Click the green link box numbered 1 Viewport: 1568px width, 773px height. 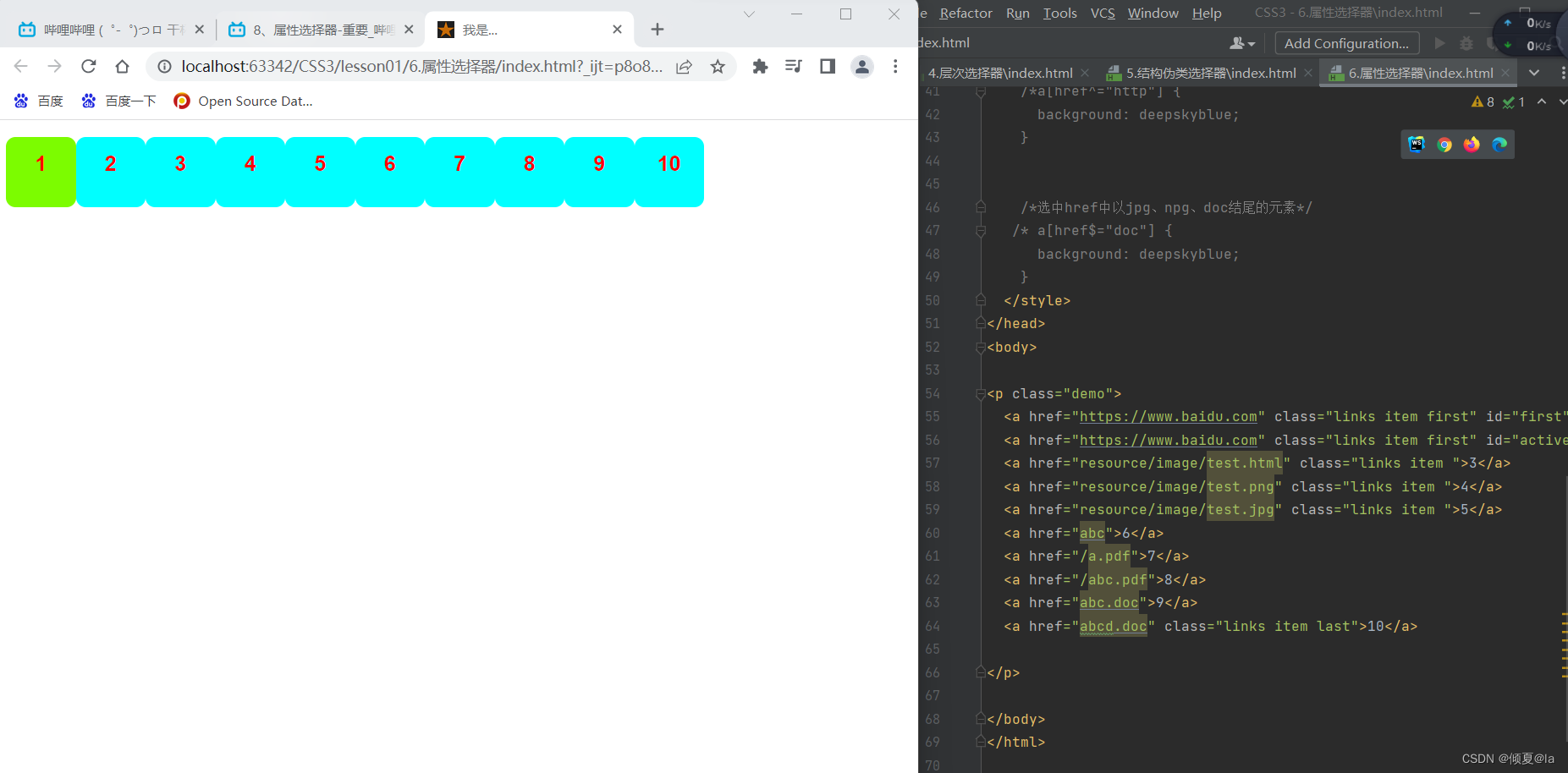41,172
